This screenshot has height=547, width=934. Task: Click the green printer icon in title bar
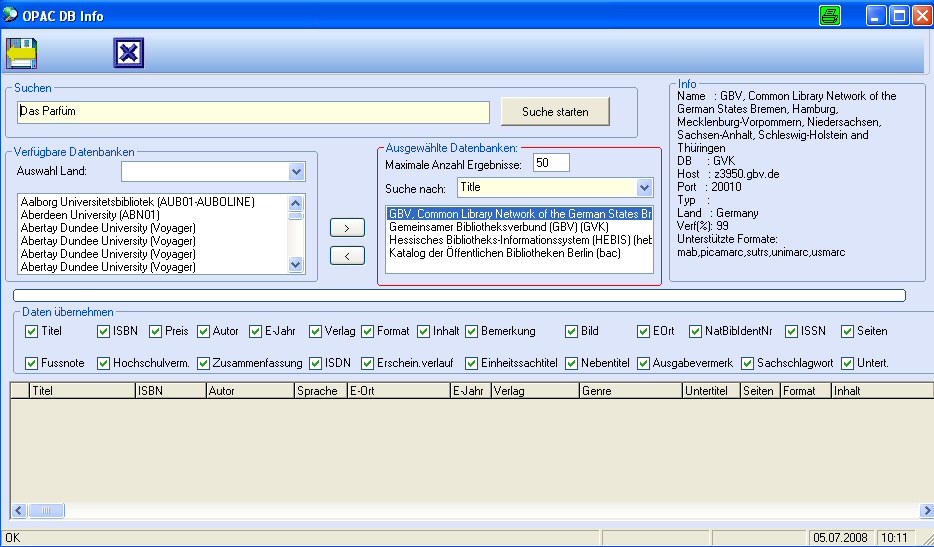(830, 15)
